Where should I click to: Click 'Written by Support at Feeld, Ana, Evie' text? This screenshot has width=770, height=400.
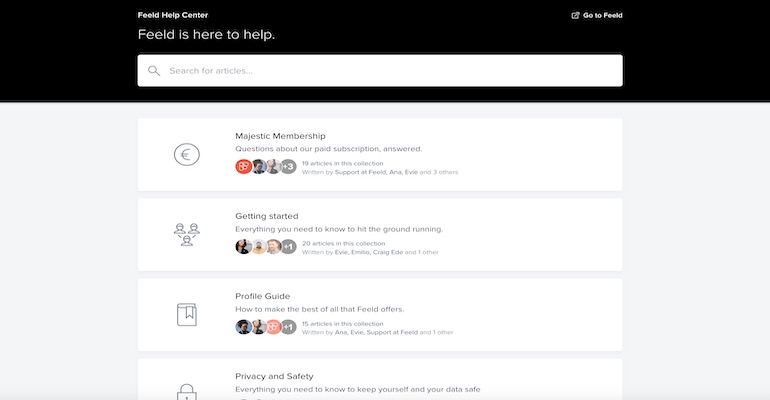[x=360, y=172]
